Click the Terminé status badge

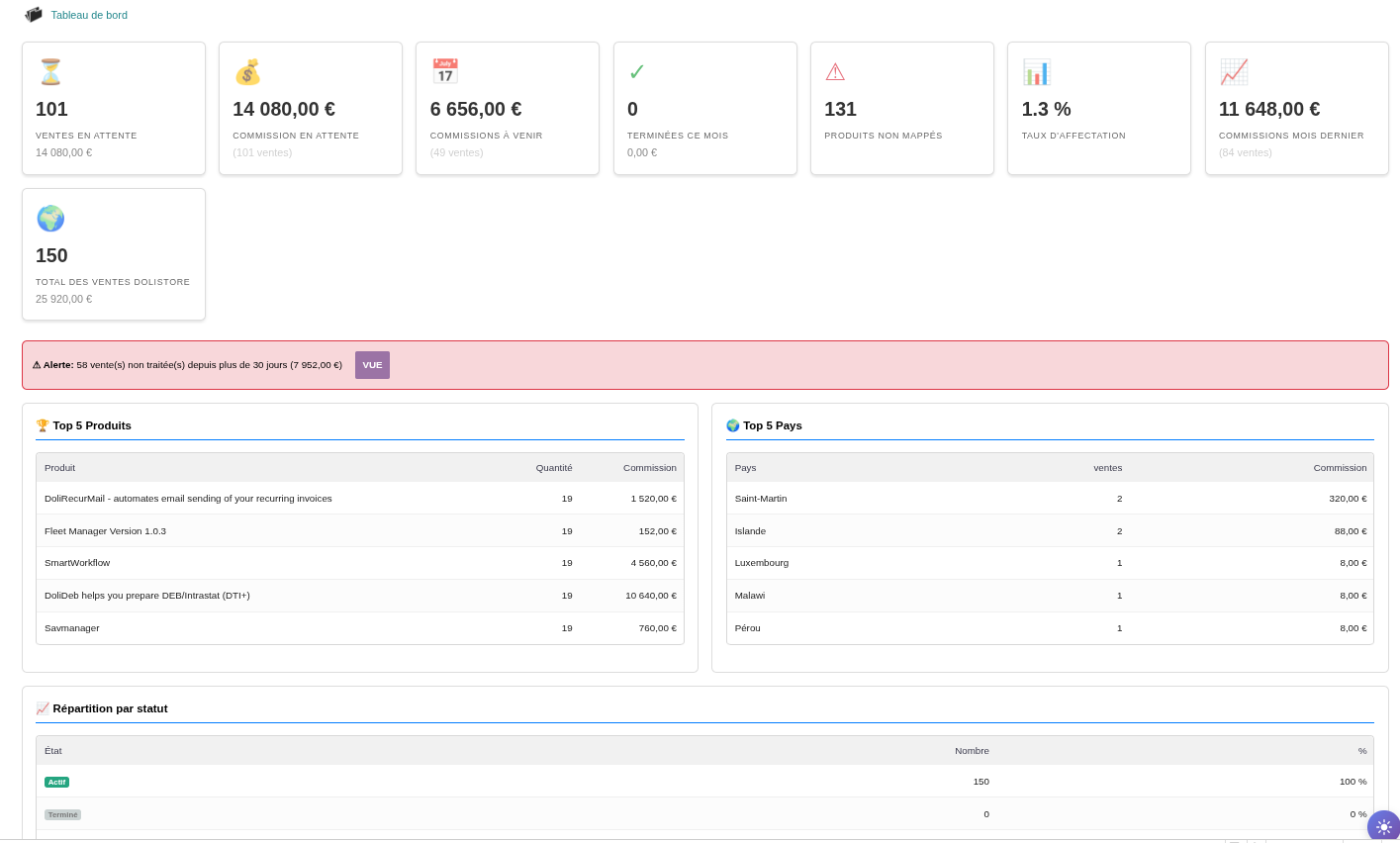pos(62,814)
